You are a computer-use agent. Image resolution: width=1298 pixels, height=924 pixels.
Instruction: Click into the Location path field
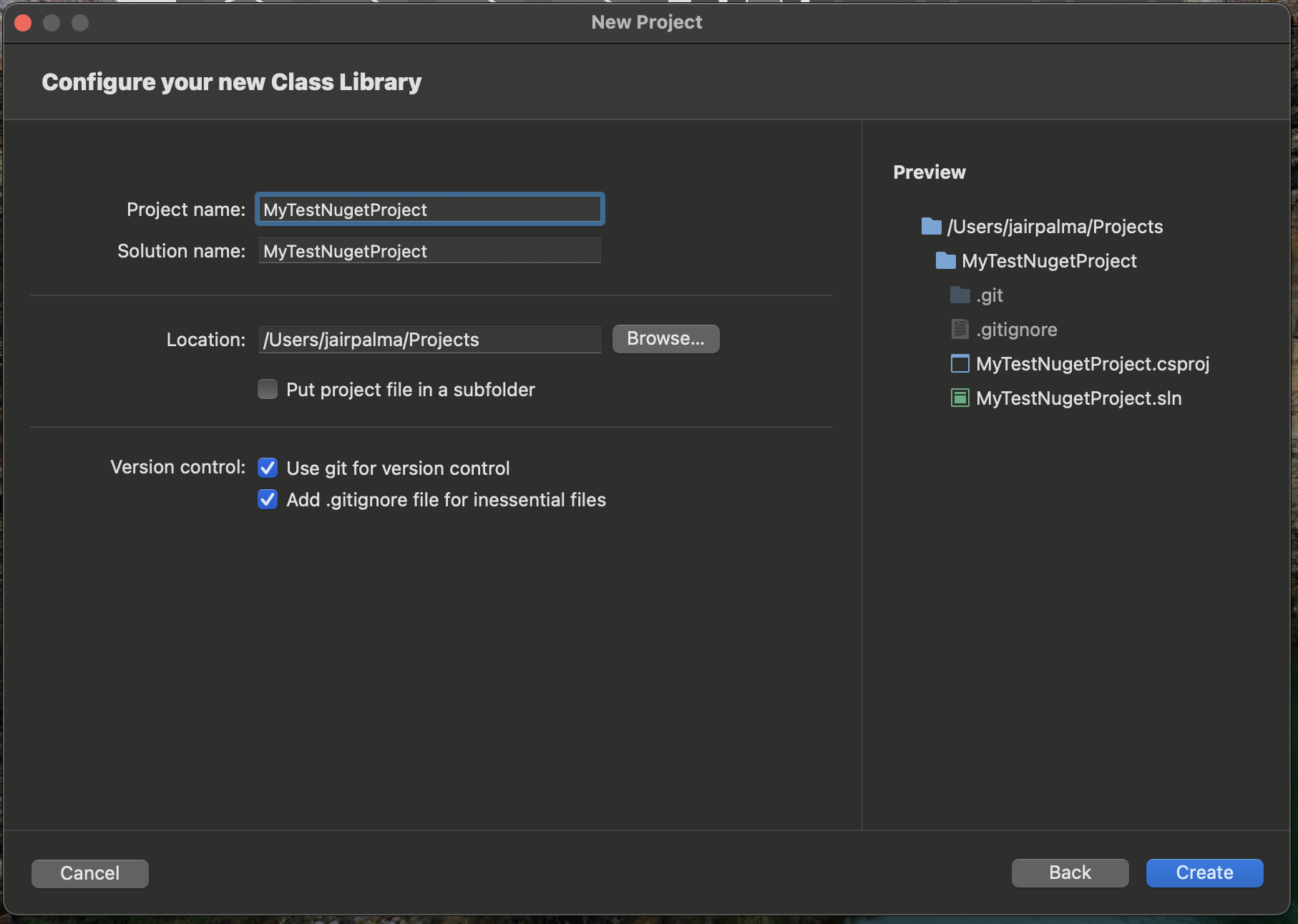click(x=429, y=340)
